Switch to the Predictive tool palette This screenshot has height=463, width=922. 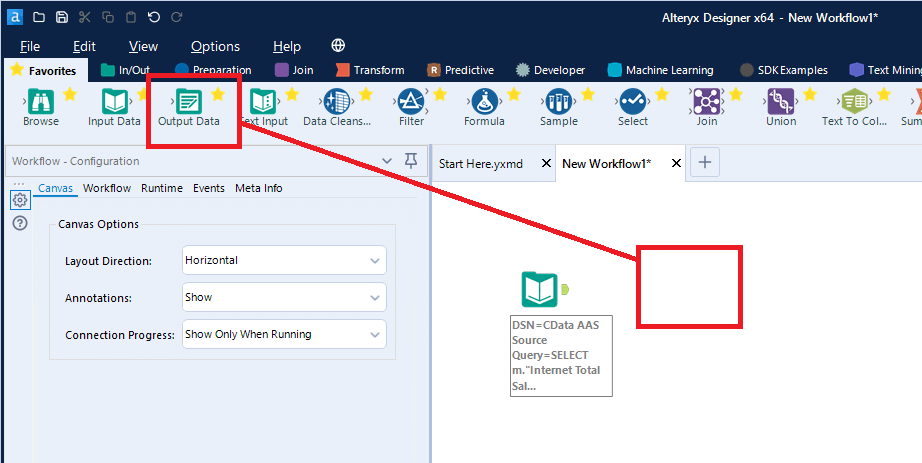pyautogui.click(x=460, y=70)
